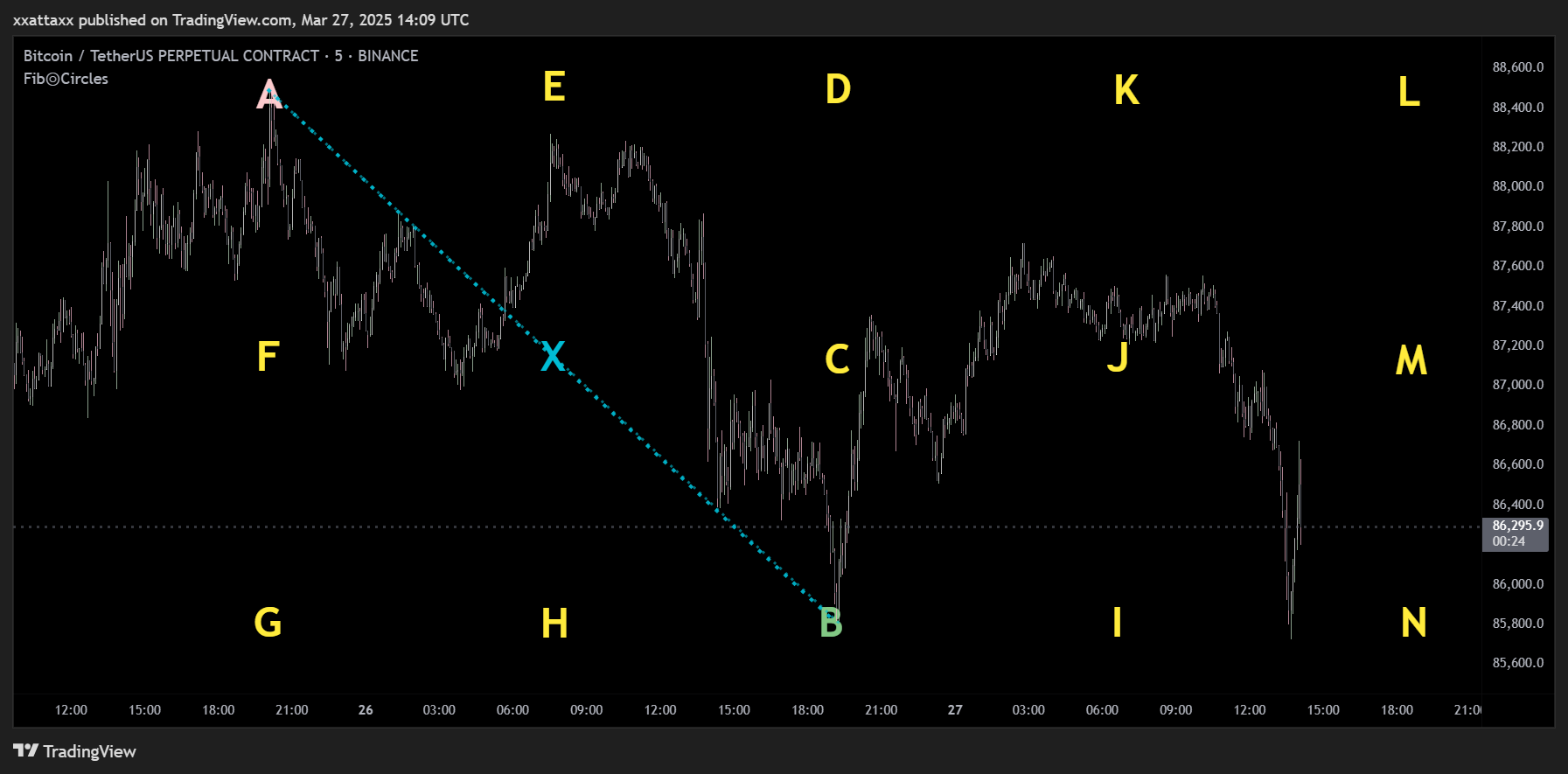Image resolution: width=1568 pixels, height=774 pixels.
Task: Click the cyan X center marker
Action: (x=553, y=357)
